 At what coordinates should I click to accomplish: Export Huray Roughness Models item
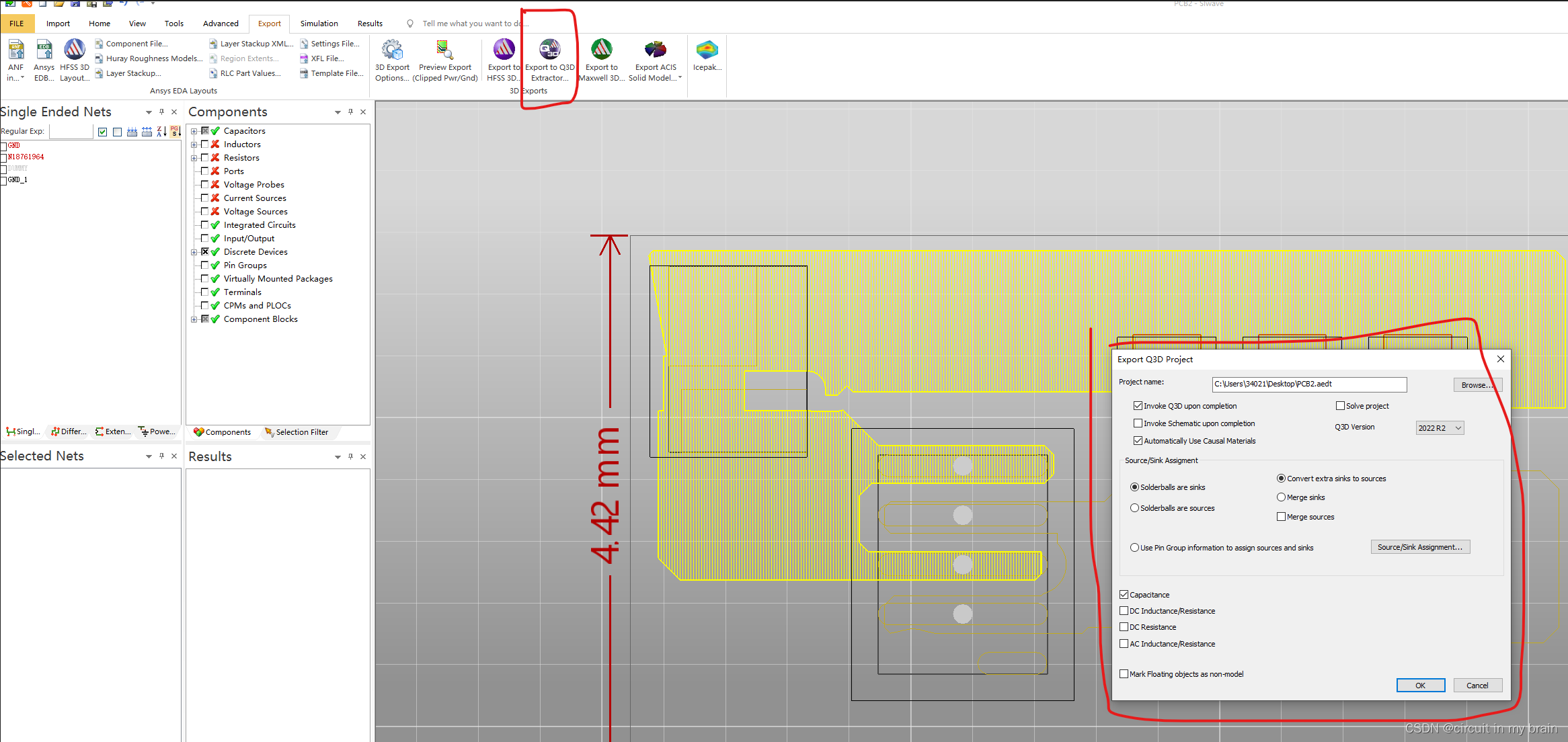point(149,58)
